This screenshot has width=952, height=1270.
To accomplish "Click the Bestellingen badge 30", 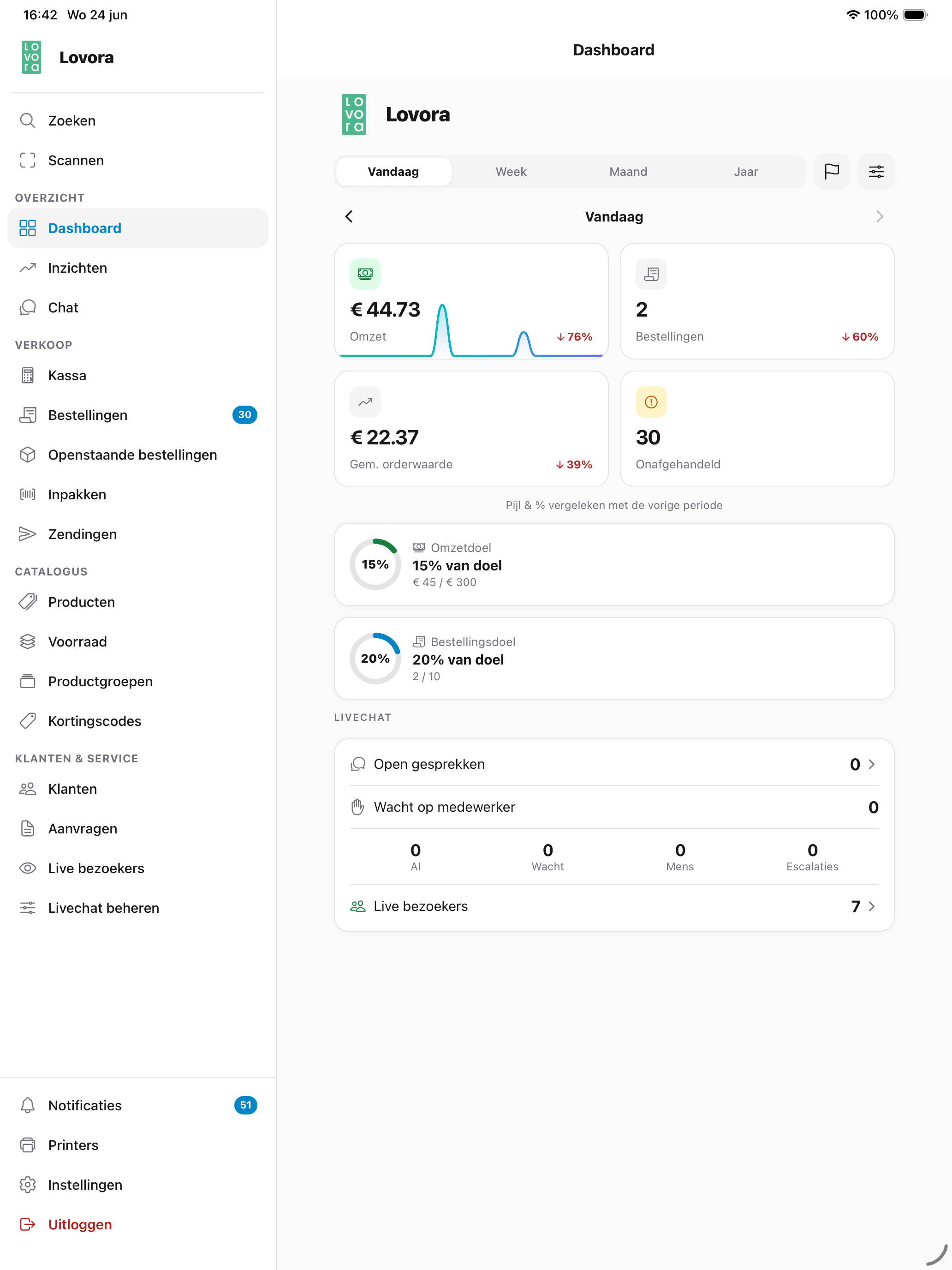I will (x=244, y=414).
